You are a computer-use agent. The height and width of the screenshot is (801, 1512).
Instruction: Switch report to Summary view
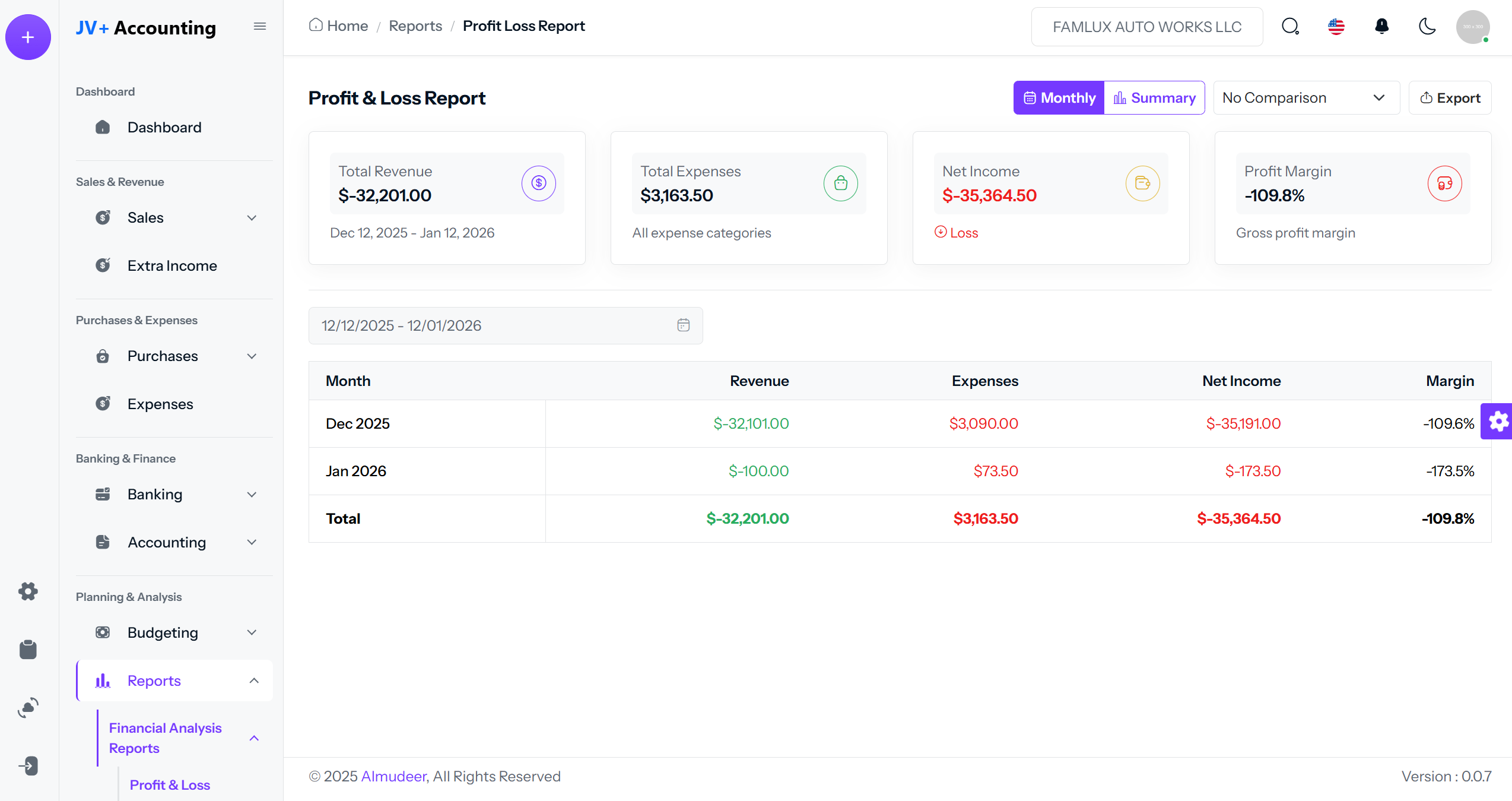tap(1154, 98)
